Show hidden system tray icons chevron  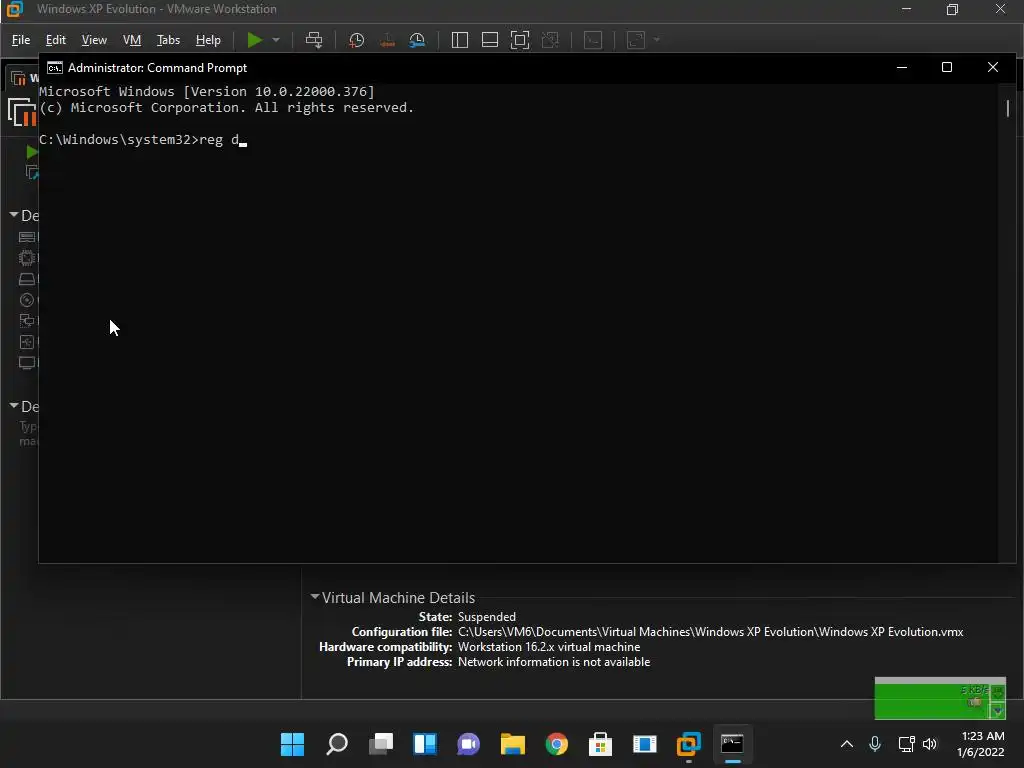click(846, 744)
